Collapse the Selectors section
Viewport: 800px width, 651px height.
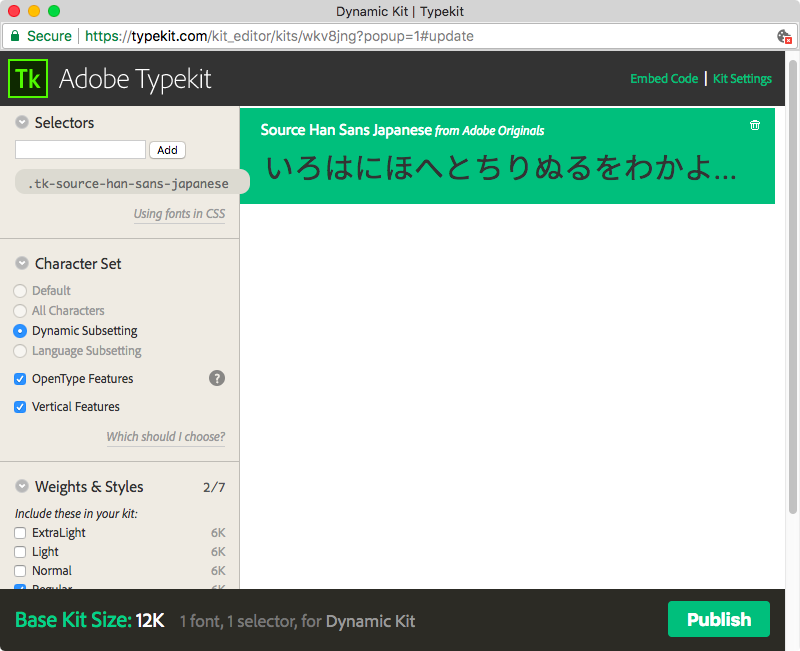coord(22,122)
